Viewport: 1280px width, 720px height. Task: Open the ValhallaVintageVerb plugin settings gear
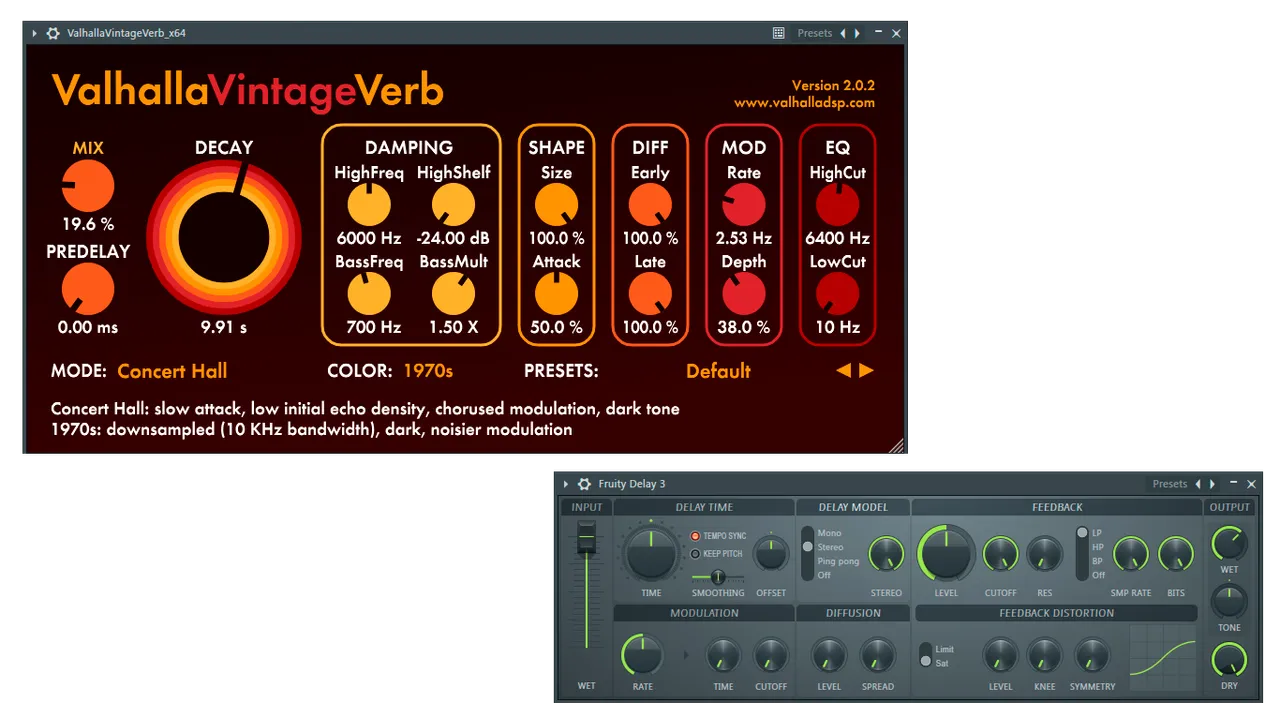tap(53, 33)
